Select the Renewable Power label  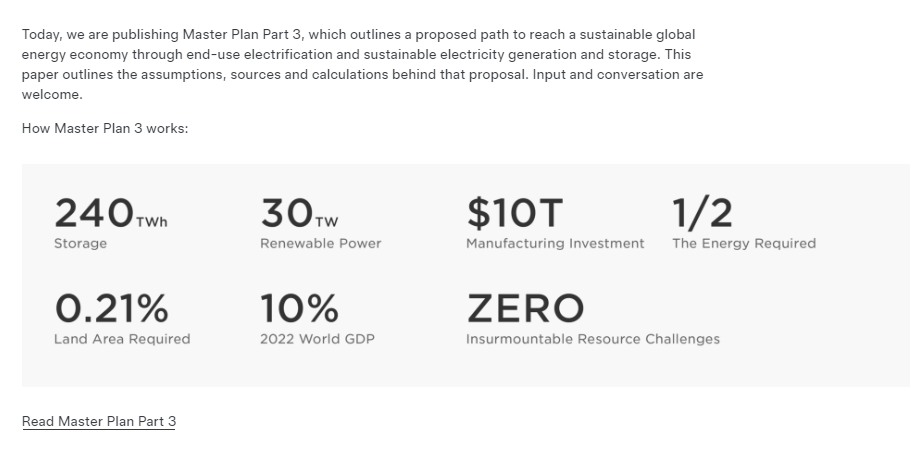tap(320, 243)
